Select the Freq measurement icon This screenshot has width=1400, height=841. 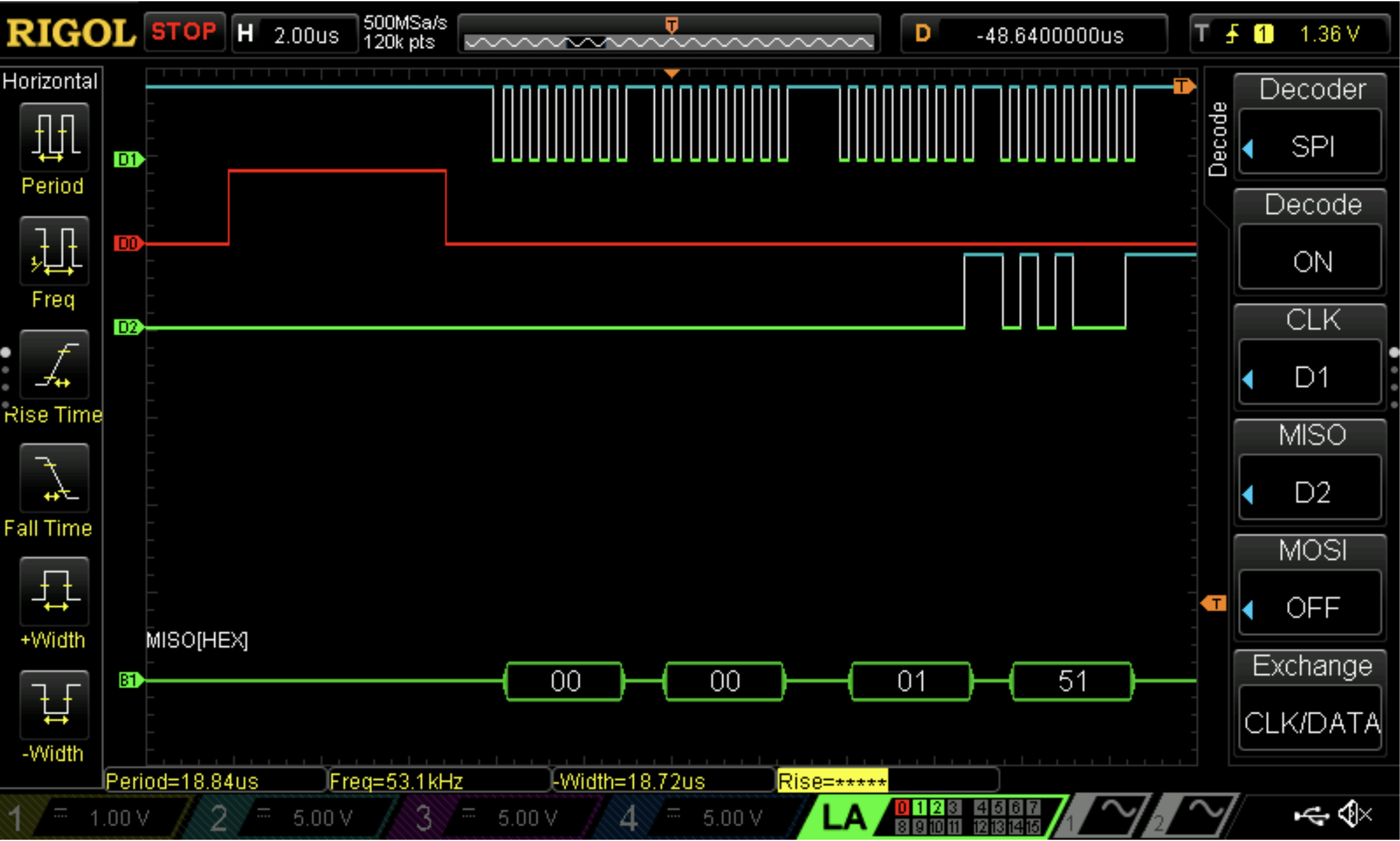(x=55, y=251)
